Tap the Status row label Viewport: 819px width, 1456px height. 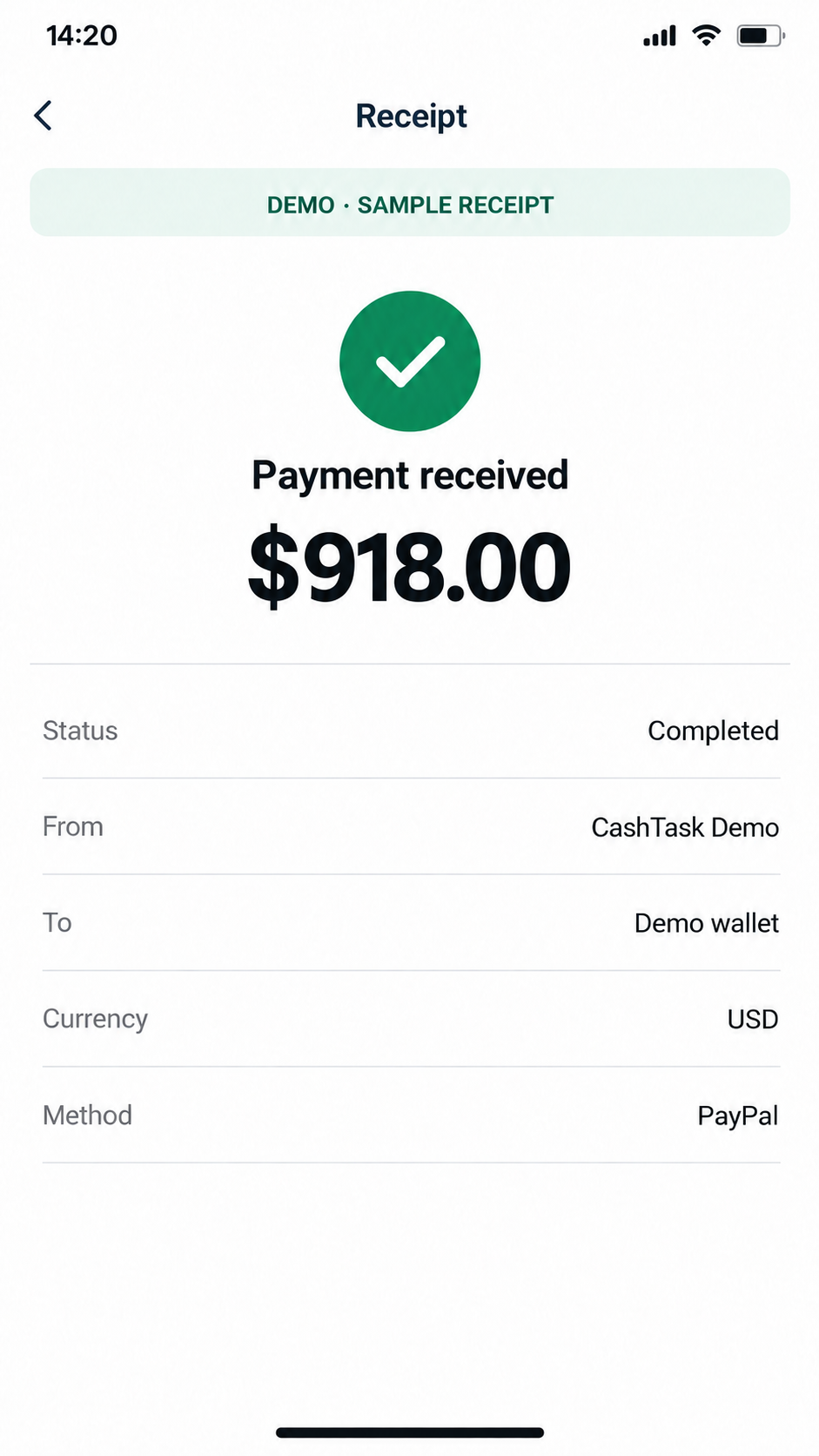(80, 731)
